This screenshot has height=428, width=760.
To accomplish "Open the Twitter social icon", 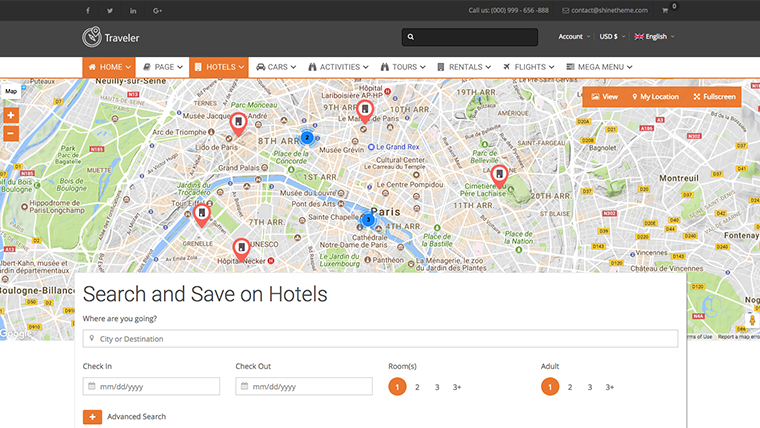I will tap(110, 11).
